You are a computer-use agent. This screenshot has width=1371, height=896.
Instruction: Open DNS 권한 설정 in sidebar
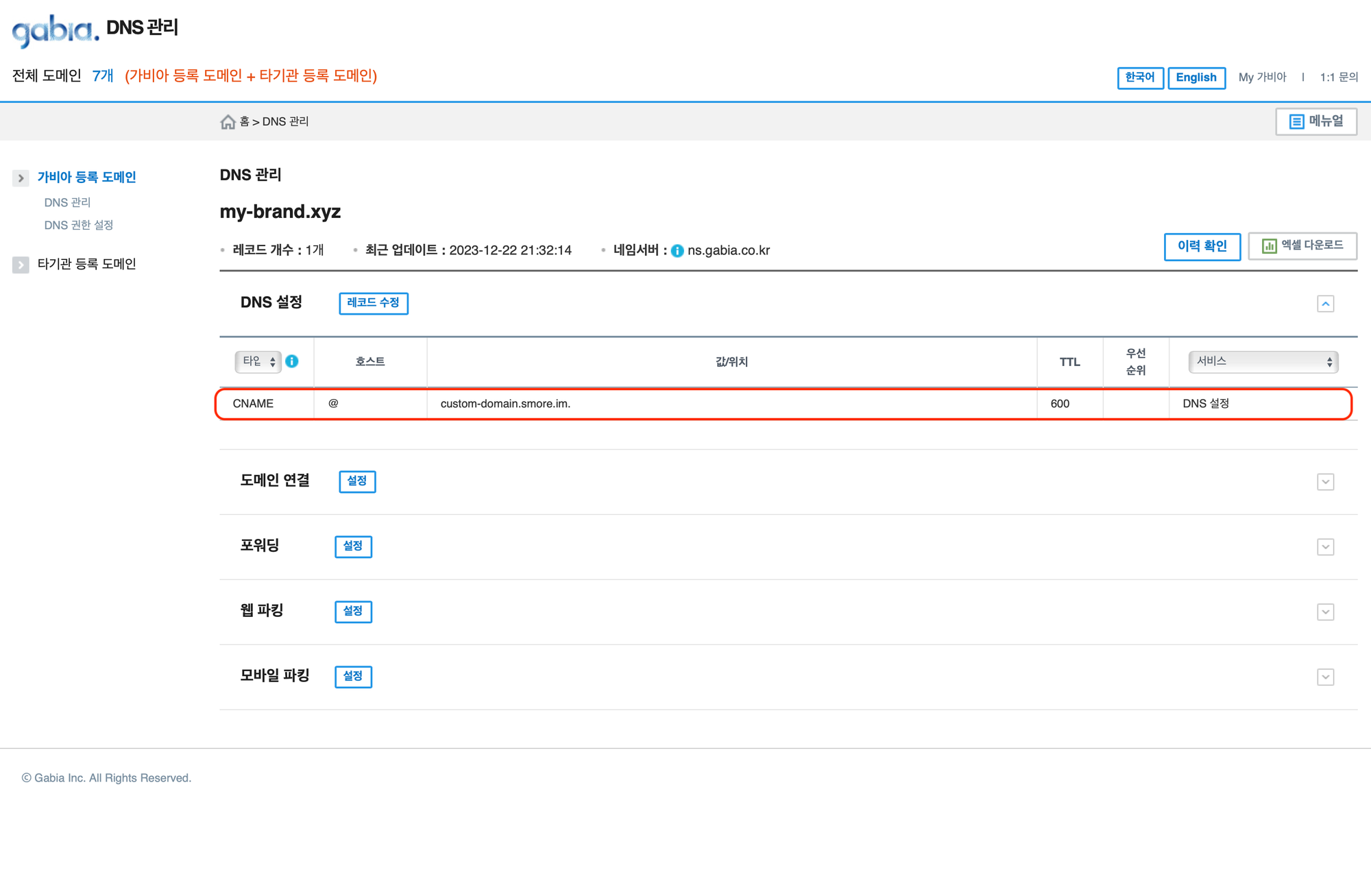pos(79,225)
